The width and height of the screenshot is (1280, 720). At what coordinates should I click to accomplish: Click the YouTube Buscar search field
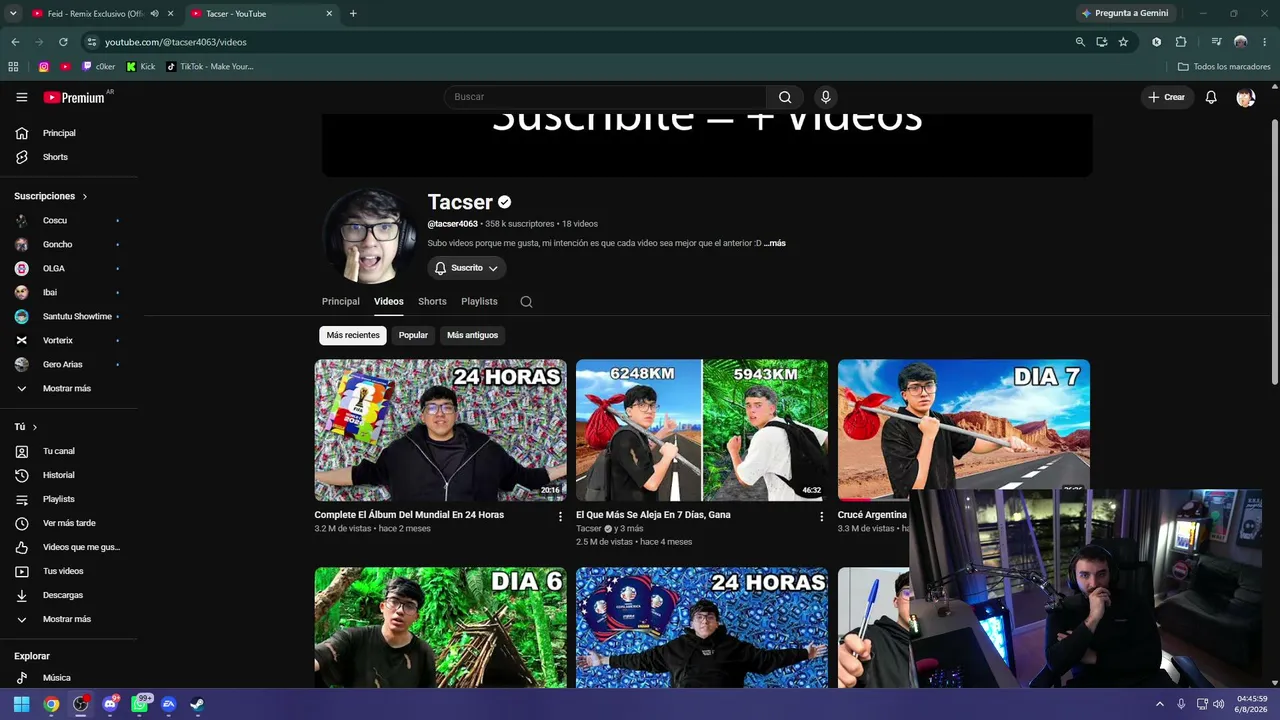(x=605, y=97)
